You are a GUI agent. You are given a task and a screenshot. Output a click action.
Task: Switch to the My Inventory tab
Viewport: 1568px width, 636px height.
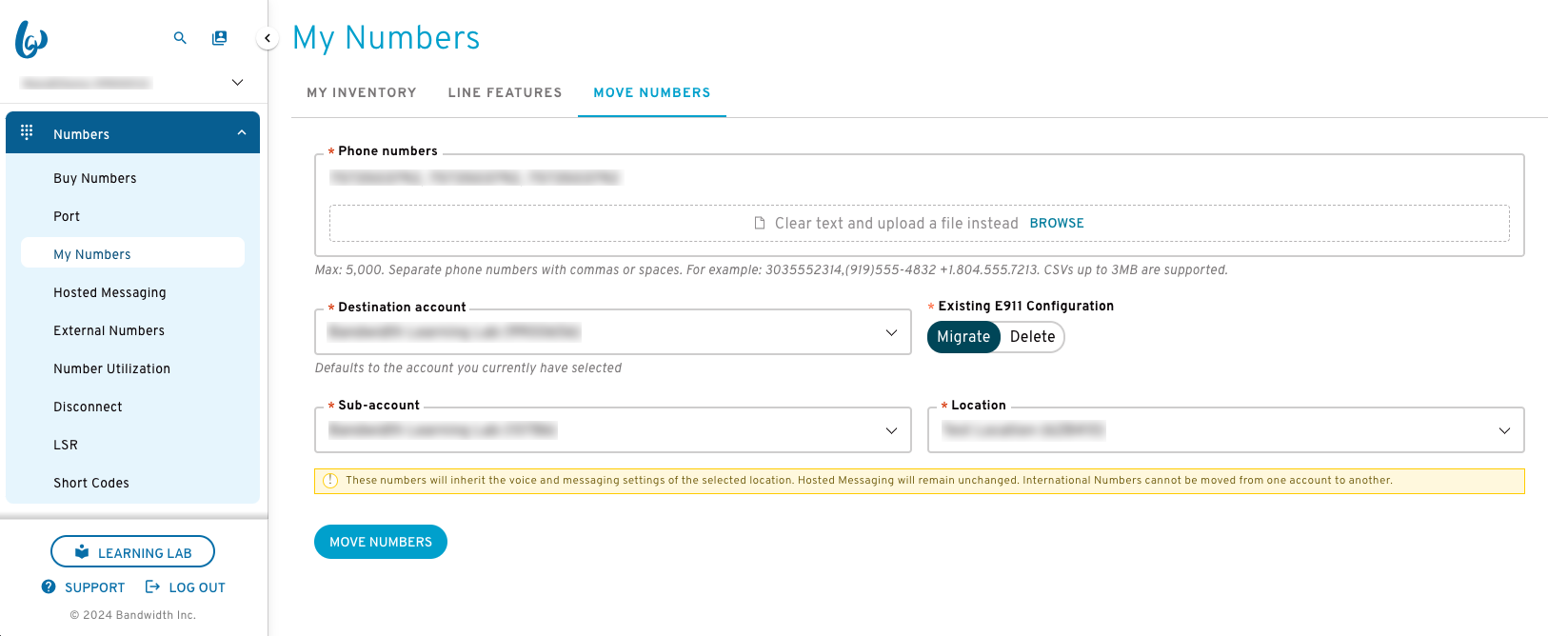click(362, 92)
